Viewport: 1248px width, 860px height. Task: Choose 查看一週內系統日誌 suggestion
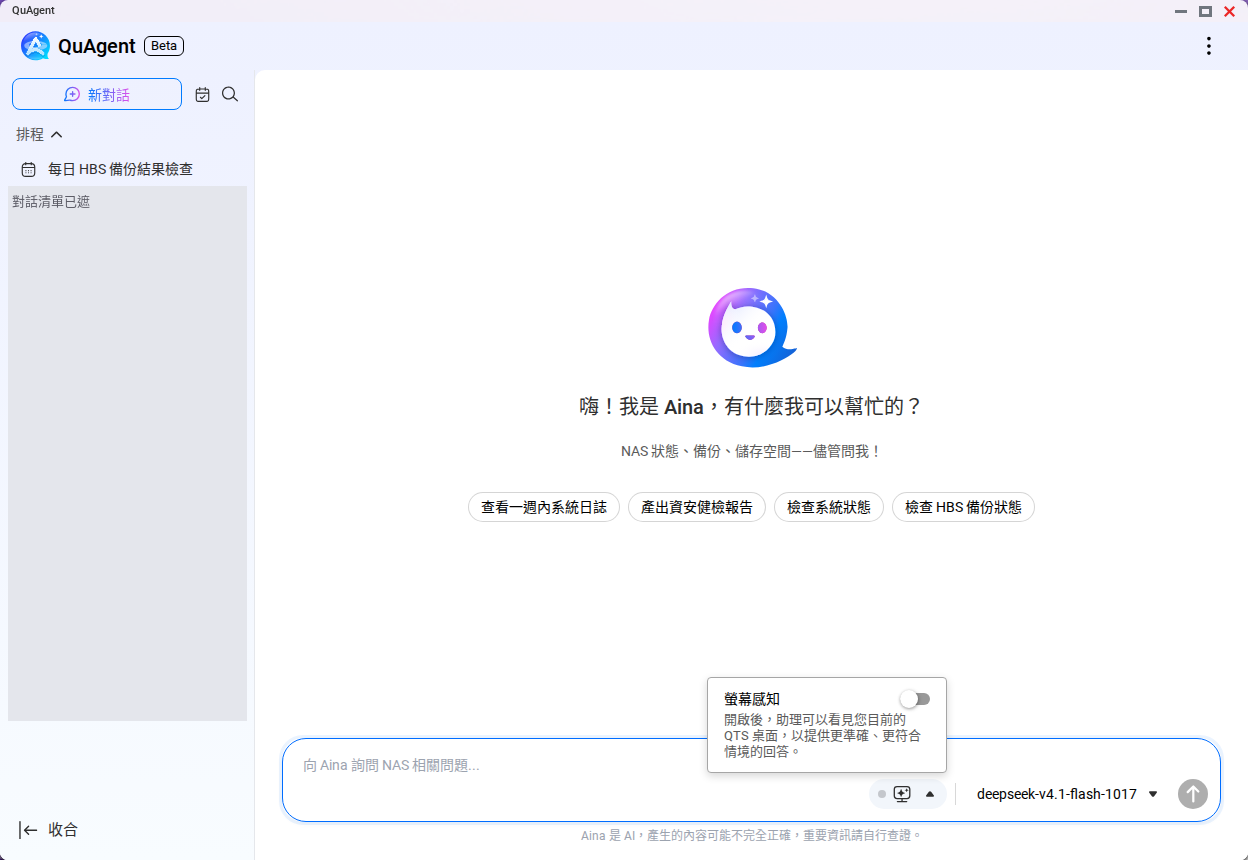(544, 507)
